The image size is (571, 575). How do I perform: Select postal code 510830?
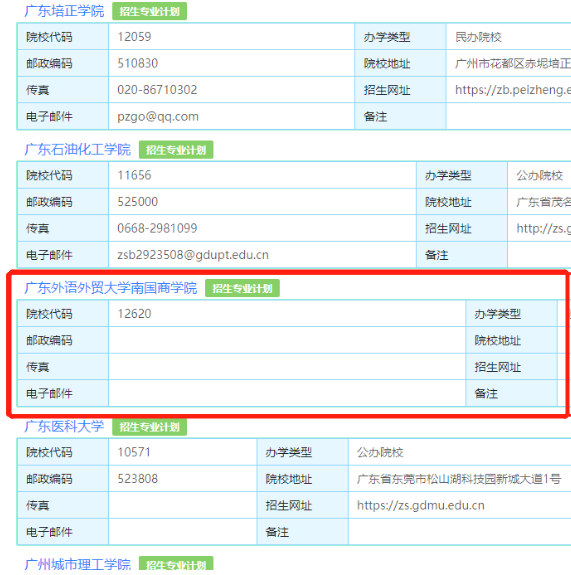[138, 63]
